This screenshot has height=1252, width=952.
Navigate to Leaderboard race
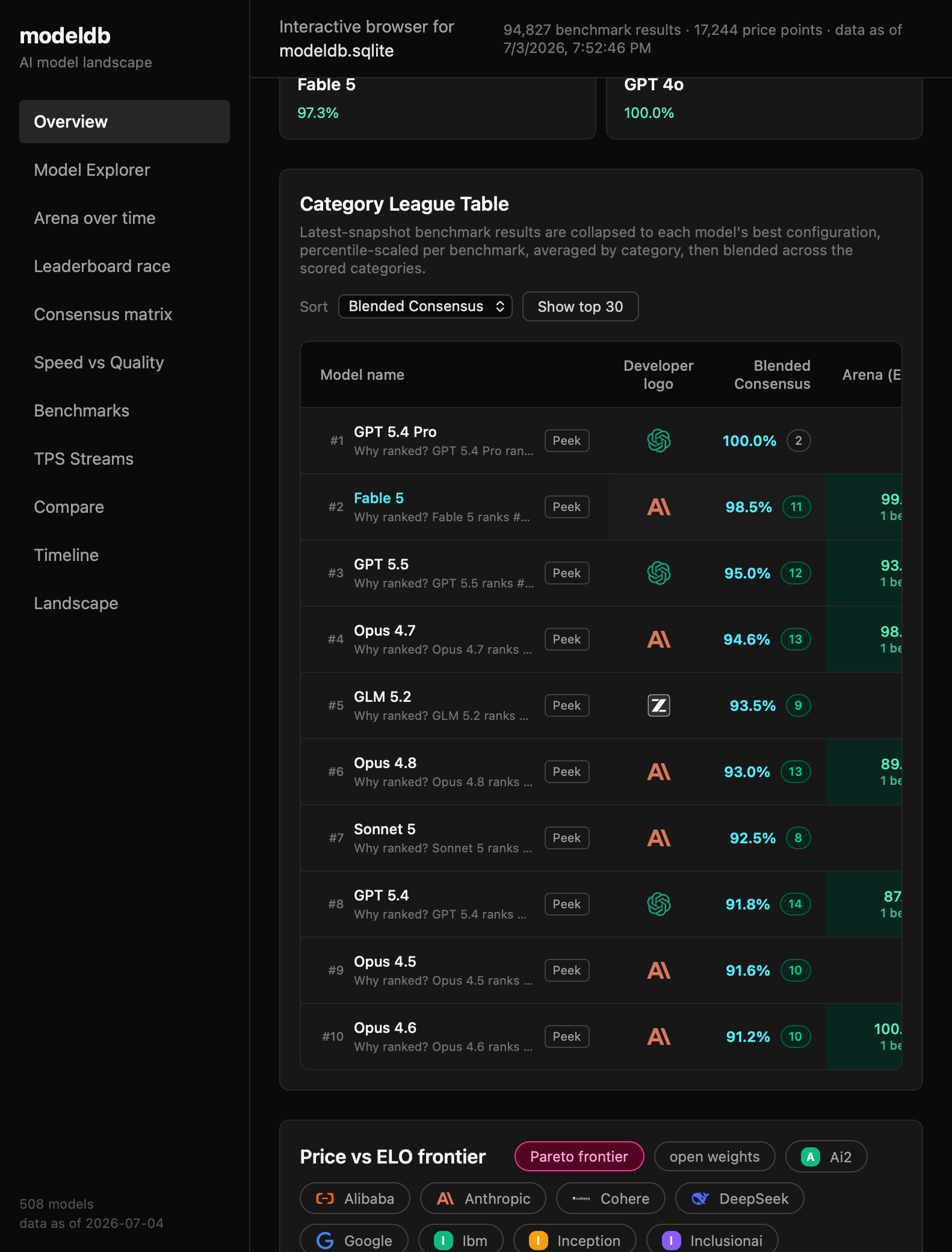point(125,266)
